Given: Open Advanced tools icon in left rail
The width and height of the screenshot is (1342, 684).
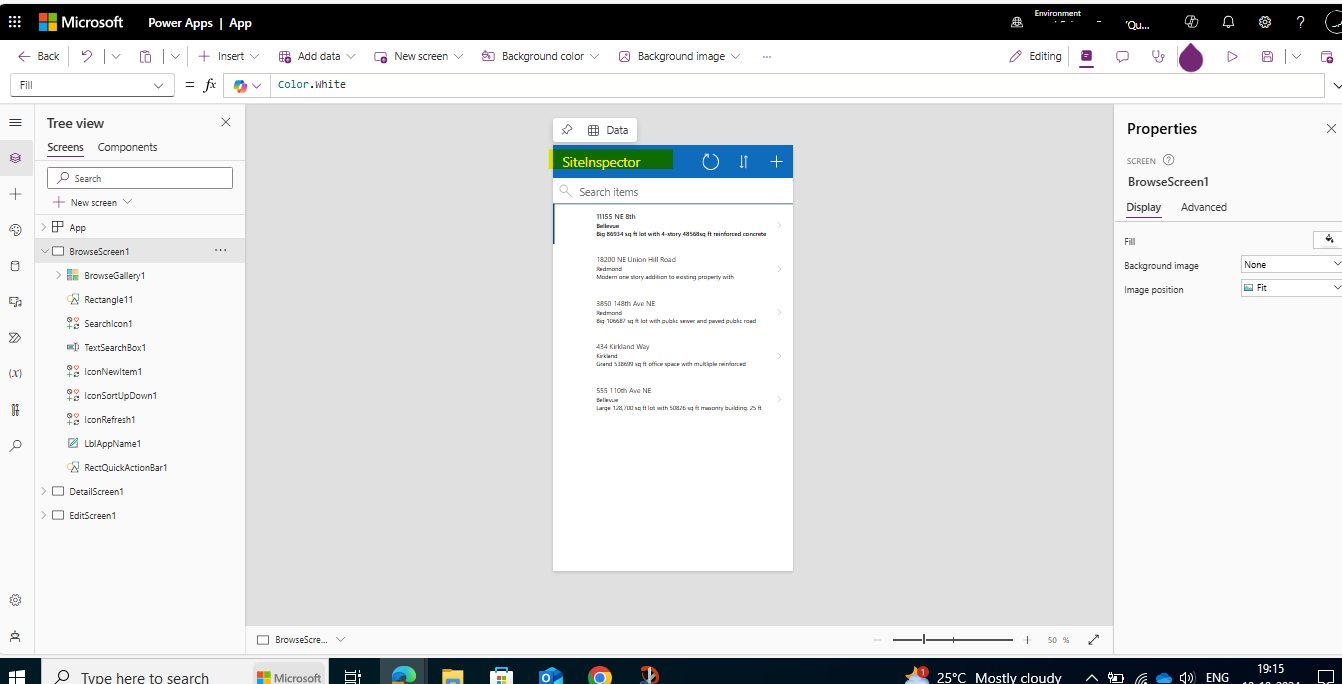Looking at the screenshot, I should coord(15,409).
